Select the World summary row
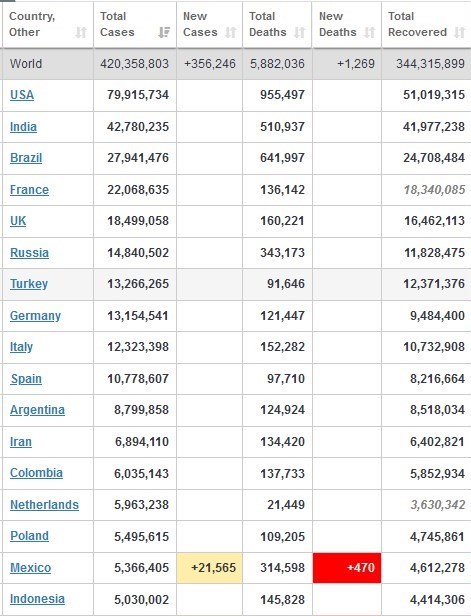The width and height of the screenshot is (471, 616). [x=236, y=64]
